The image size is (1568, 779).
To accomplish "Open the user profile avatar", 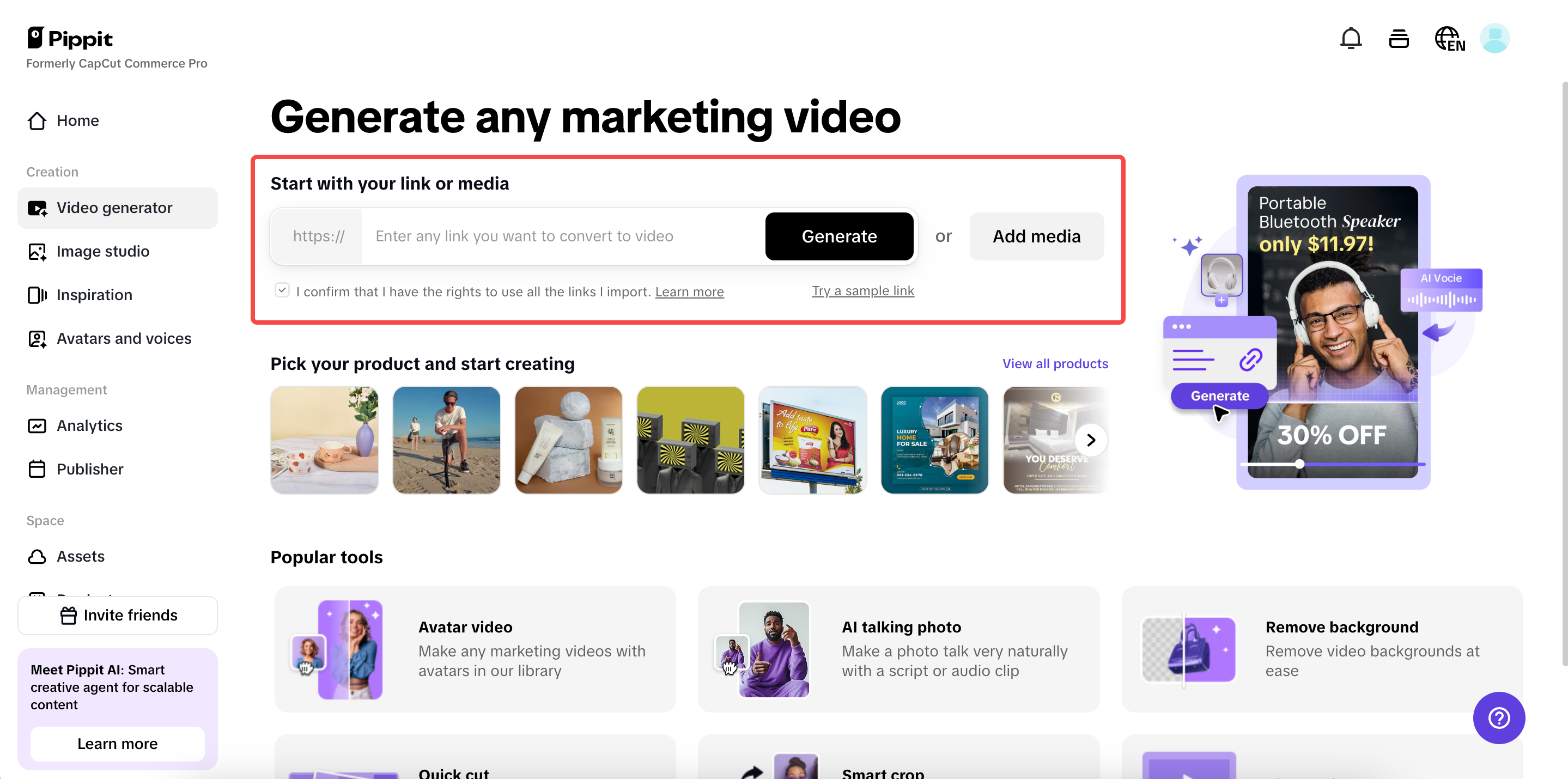I will coord(1494,38).
